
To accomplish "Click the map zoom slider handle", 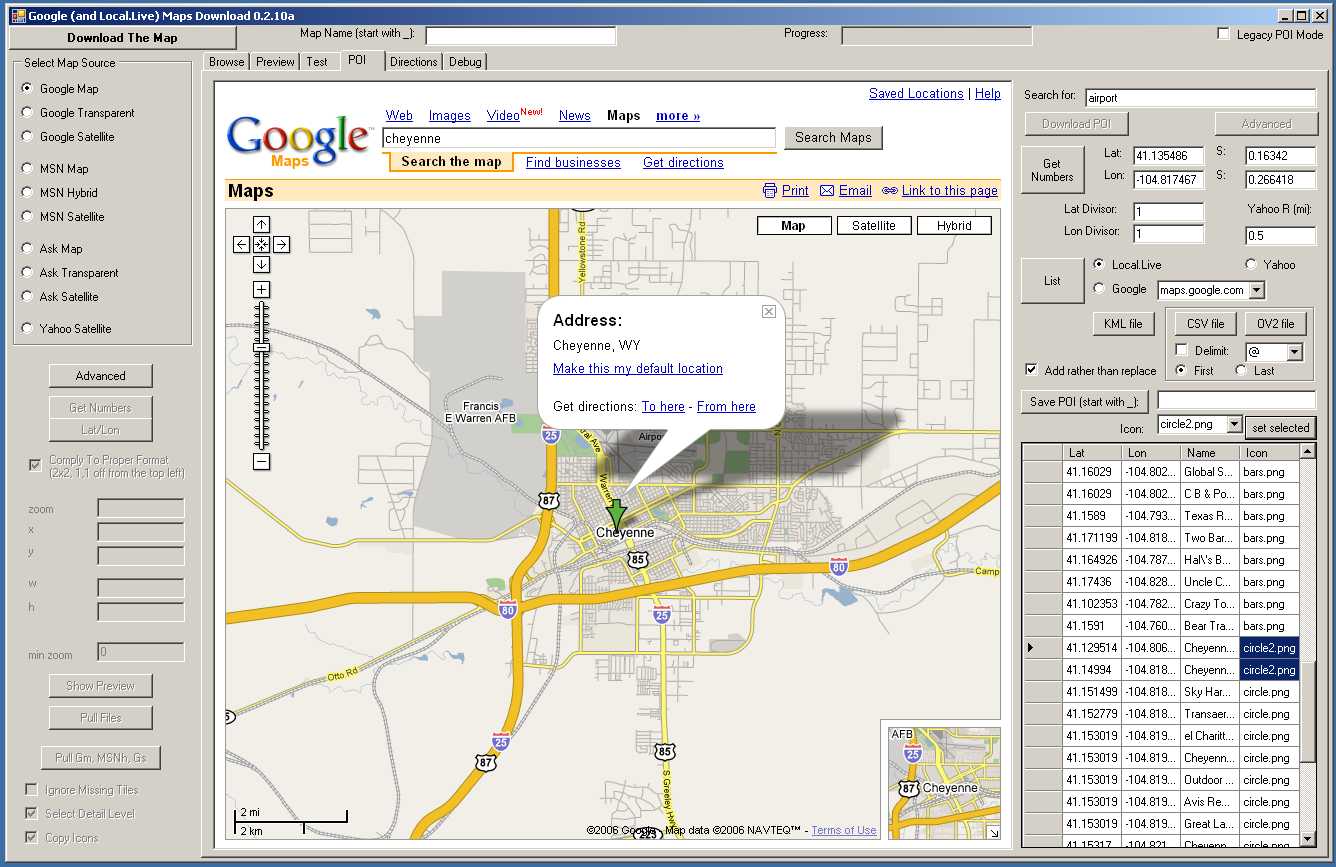I will [x=261, y=347].
